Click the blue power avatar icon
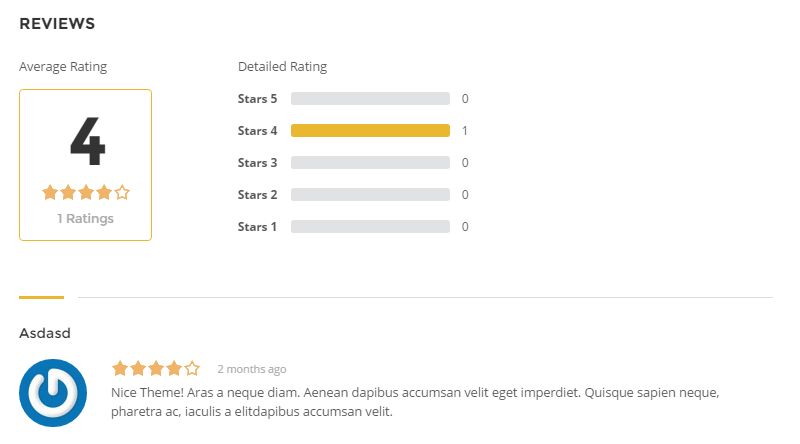 [53, 393]
